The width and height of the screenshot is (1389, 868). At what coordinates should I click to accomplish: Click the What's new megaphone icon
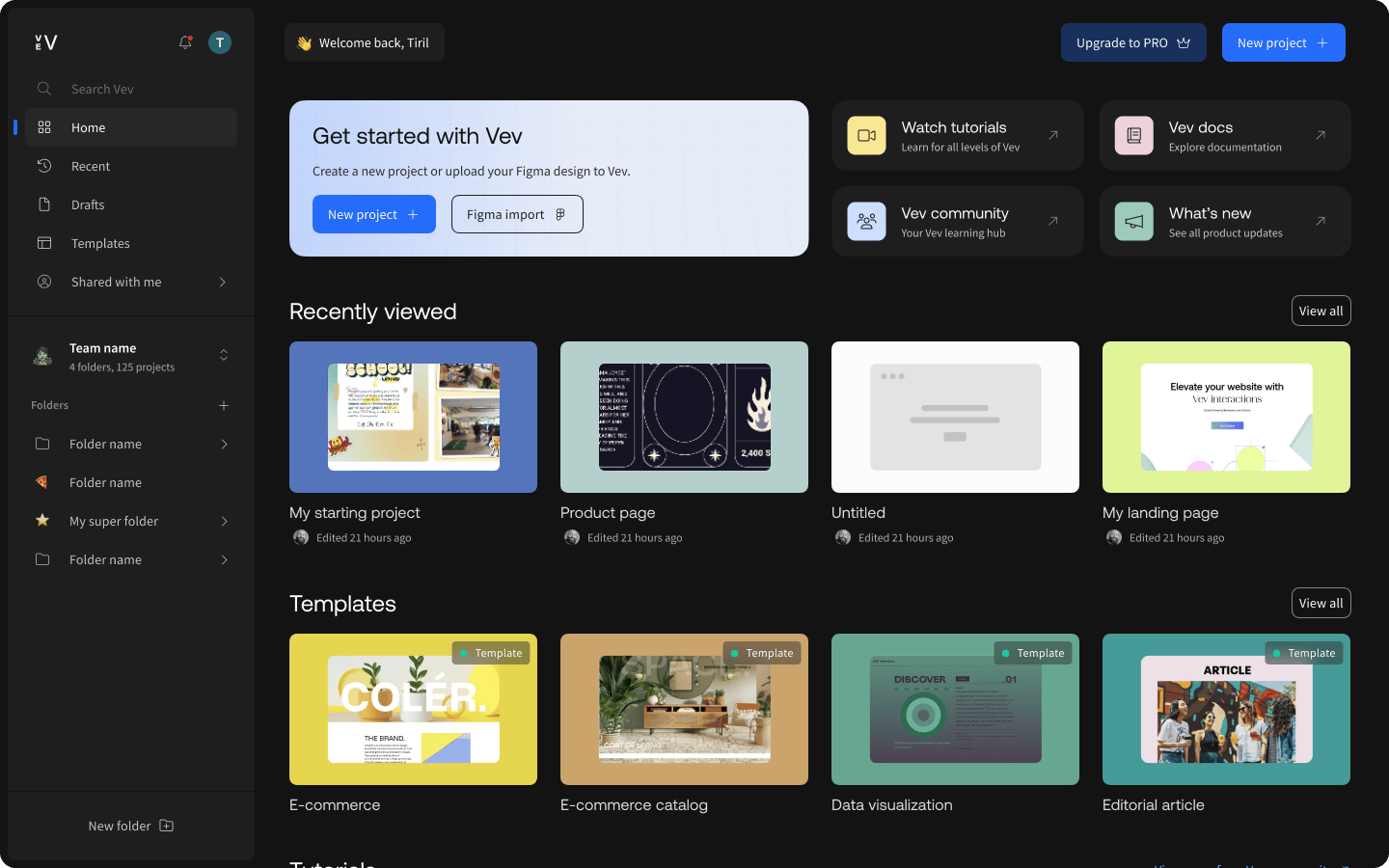(x=1133, y=222)
